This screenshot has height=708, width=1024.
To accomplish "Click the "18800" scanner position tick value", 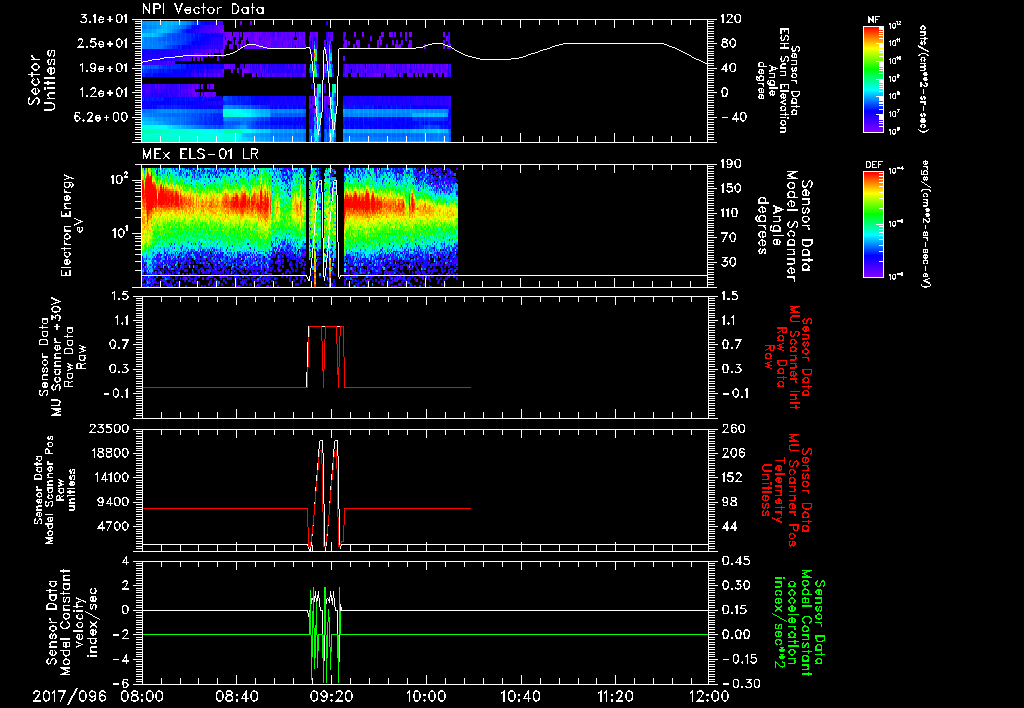I will [110, 453].
